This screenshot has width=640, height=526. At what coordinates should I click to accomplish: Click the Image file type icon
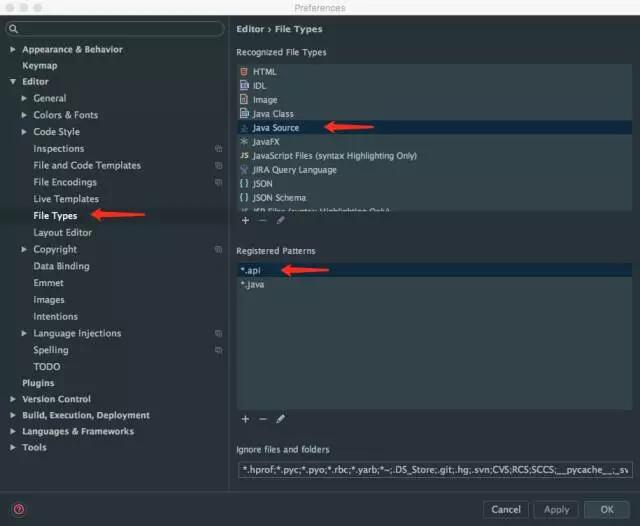coord(244,99)
